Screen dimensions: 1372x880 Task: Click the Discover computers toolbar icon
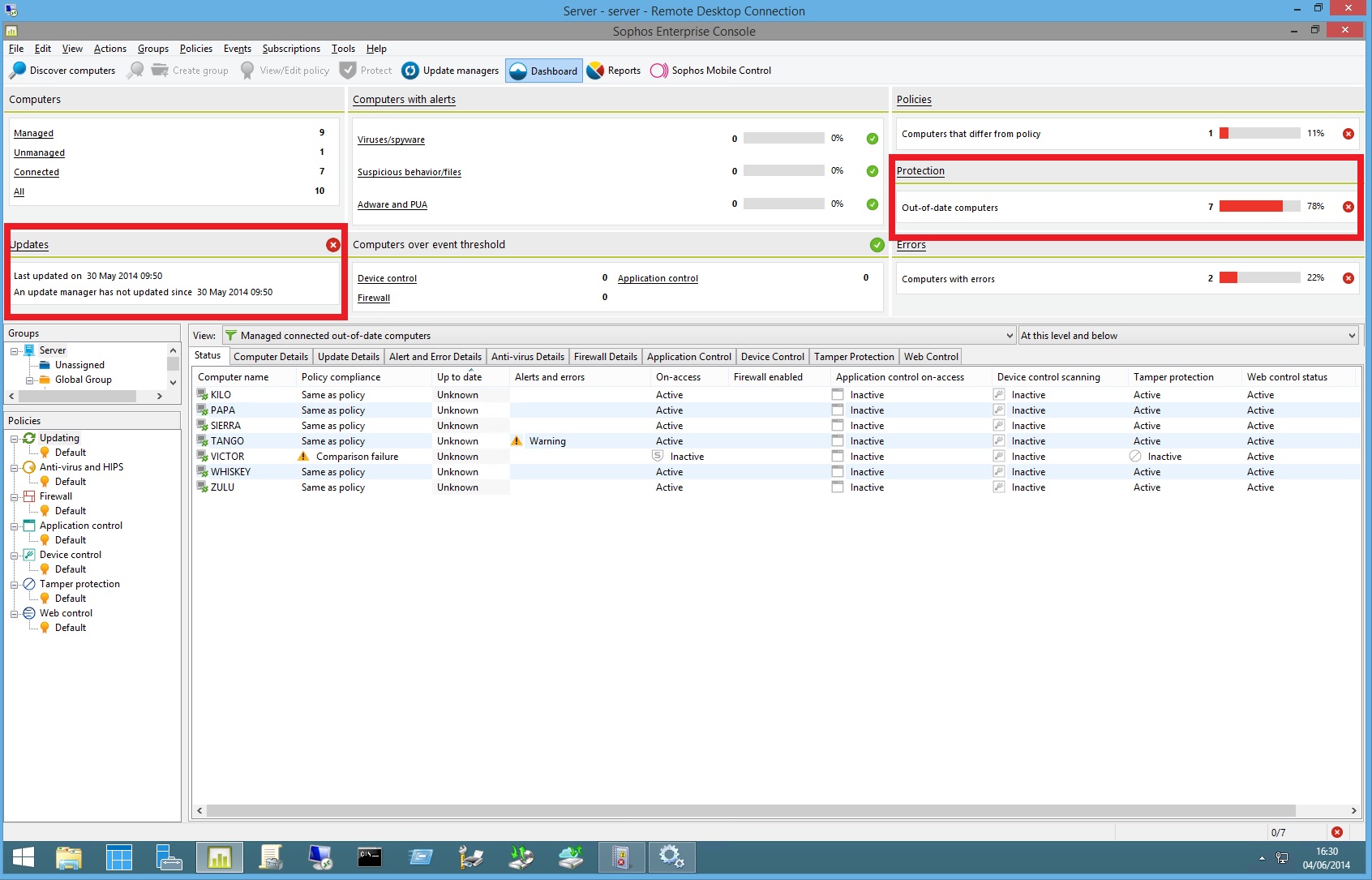coord(18,71)
